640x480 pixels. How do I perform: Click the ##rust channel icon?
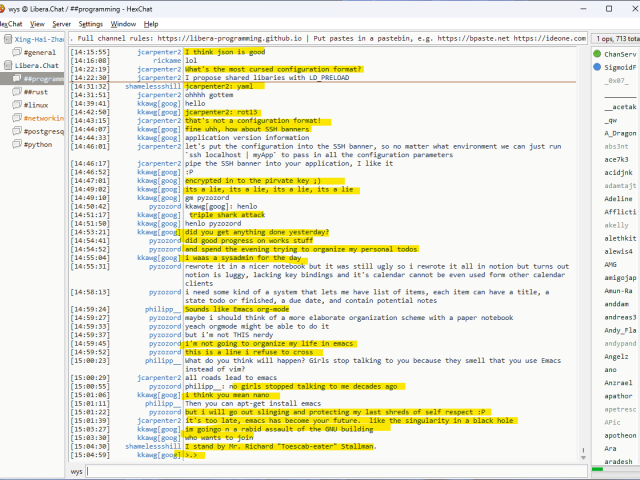click(16, 91)
